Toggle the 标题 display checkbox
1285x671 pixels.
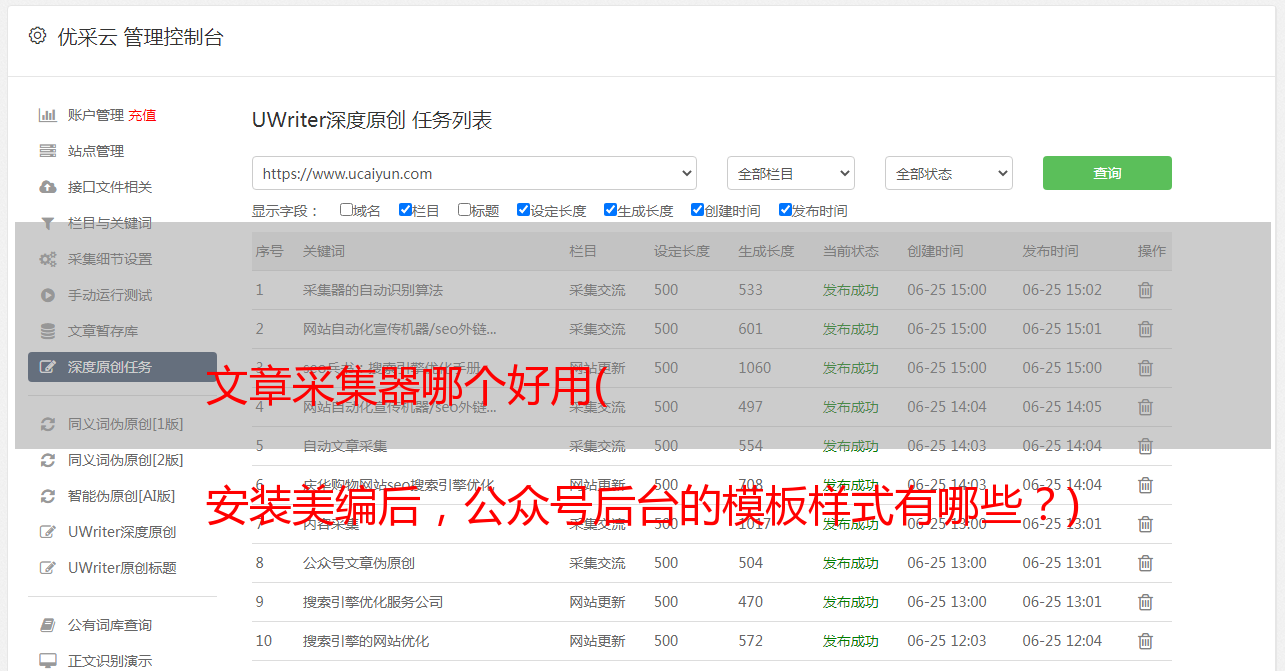464,210
